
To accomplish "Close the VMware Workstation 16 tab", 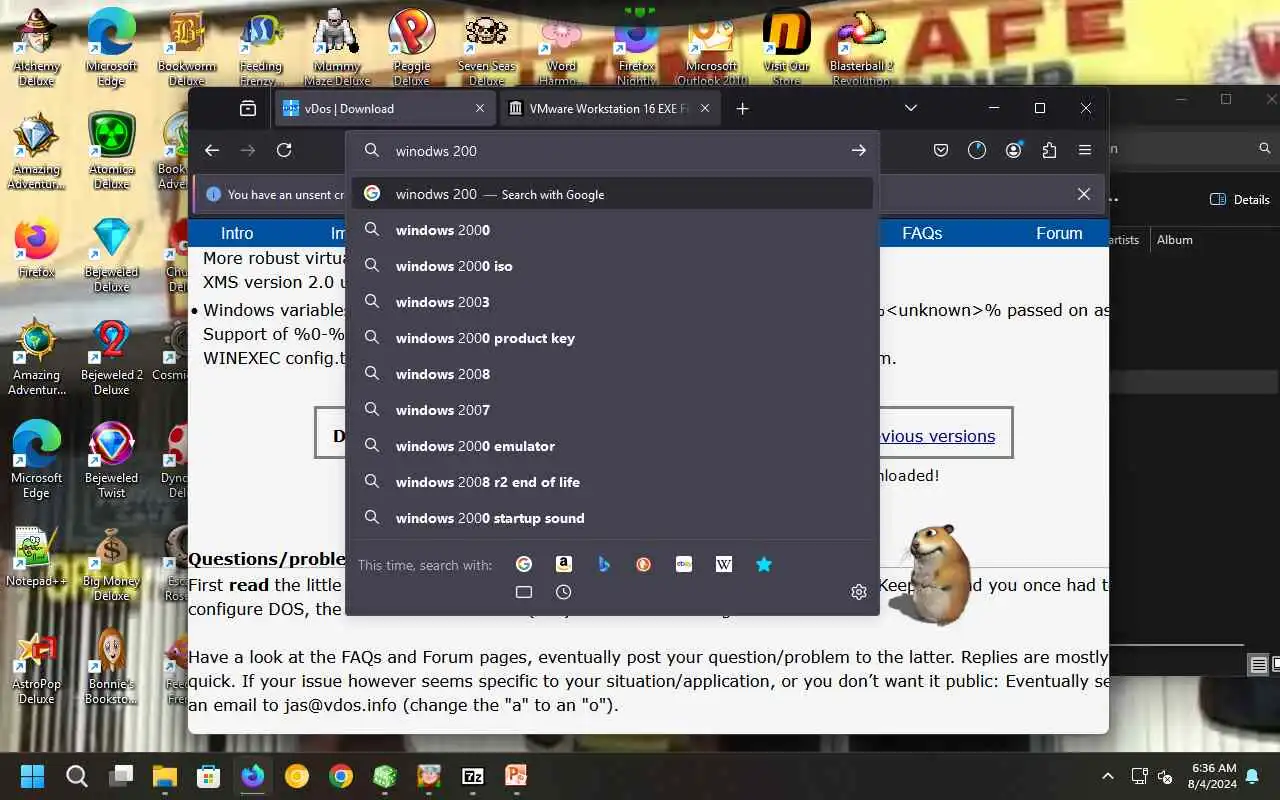I will pos(705,108).
